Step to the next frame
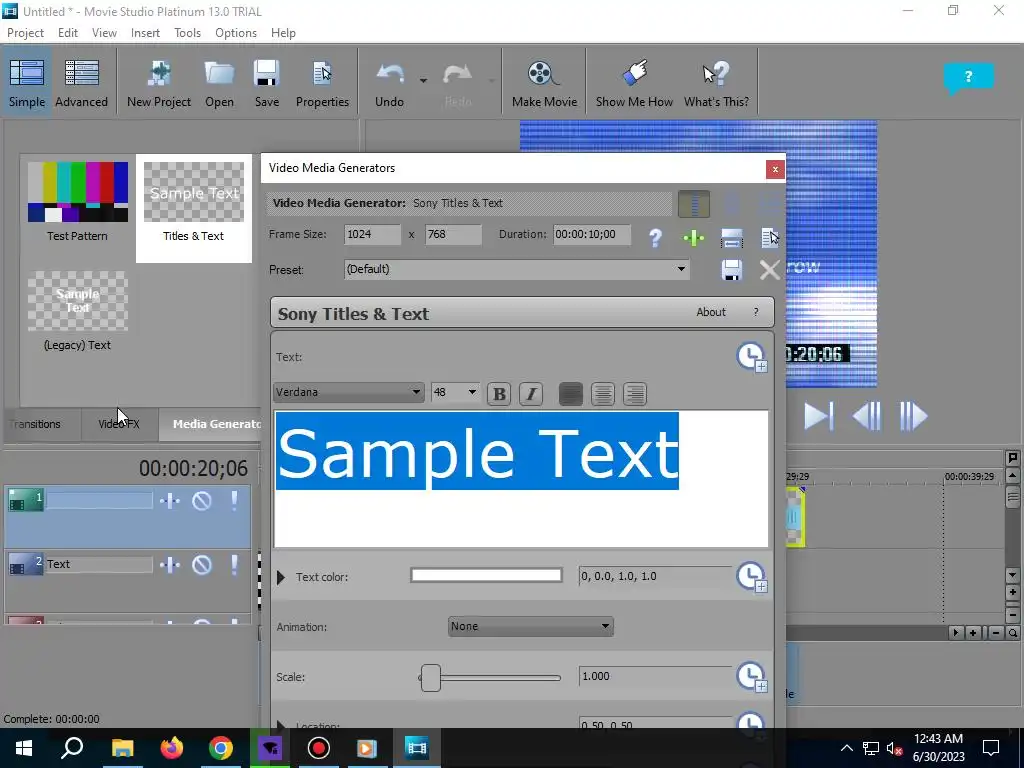This screenshot has width=1024, height=768. tap(913, 417)
